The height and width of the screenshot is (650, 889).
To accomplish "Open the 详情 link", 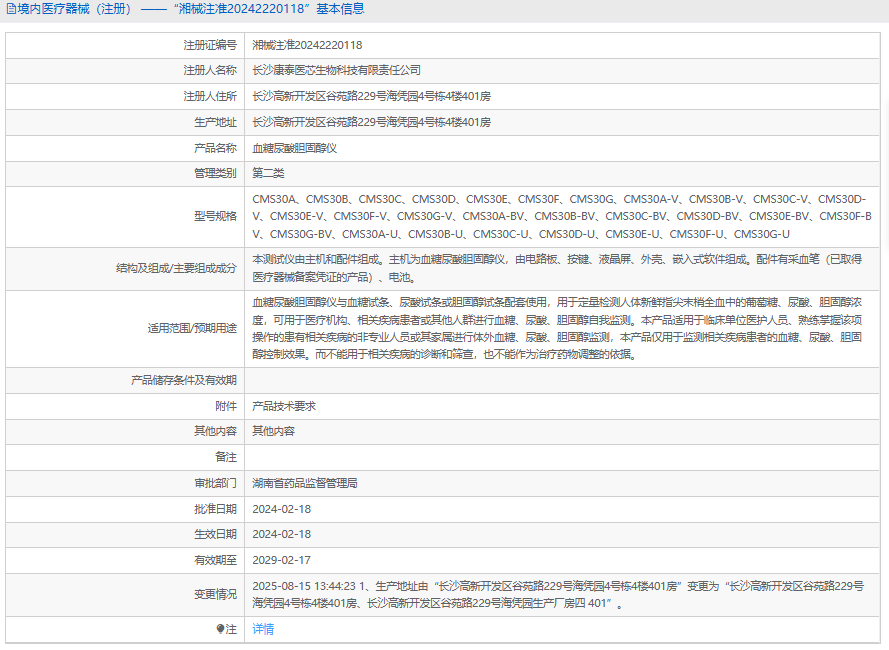I will [263, 629].
